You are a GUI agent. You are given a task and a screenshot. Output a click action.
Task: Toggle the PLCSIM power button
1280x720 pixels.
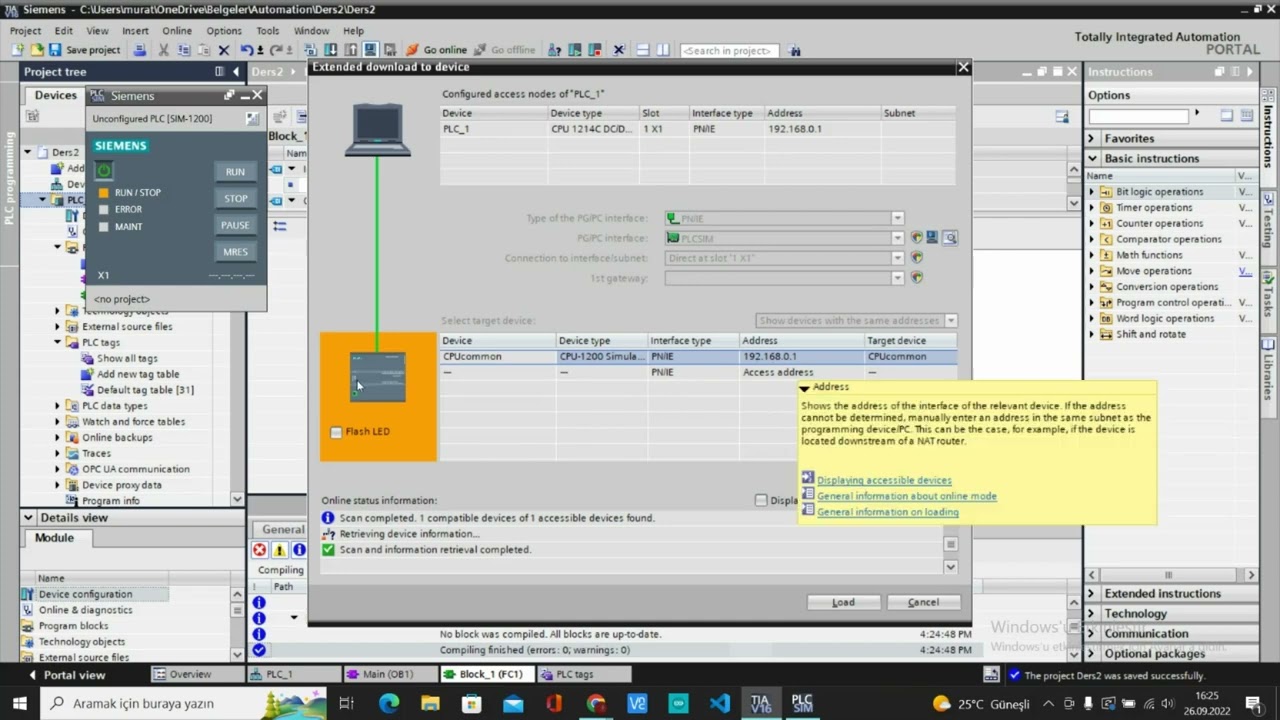coord(104,171)
